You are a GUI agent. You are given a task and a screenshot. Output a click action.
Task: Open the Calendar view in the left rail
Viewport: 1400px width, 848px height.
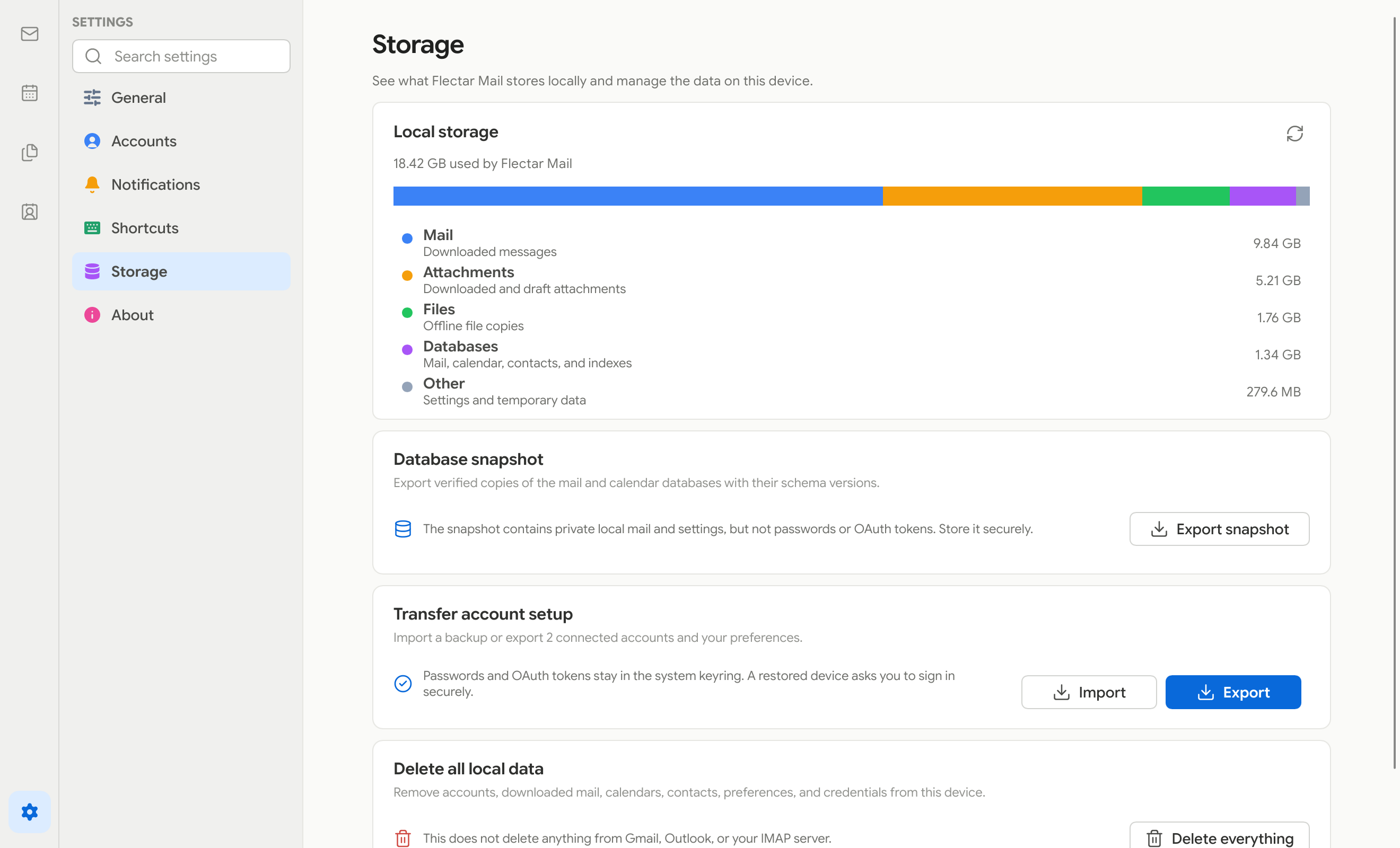[x=30, y=93]
